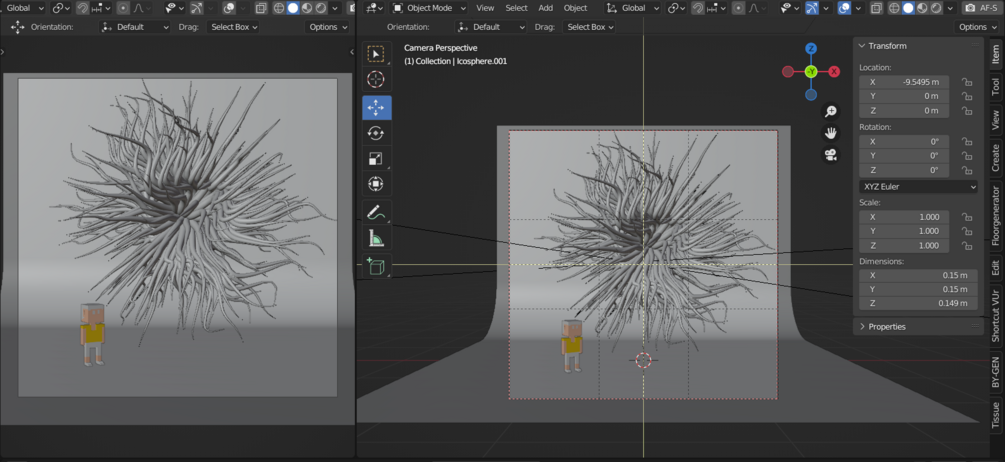The image size is (1005, 462).
Task: Click the negative Z axis gizmo circle
Action: [811, 95]
